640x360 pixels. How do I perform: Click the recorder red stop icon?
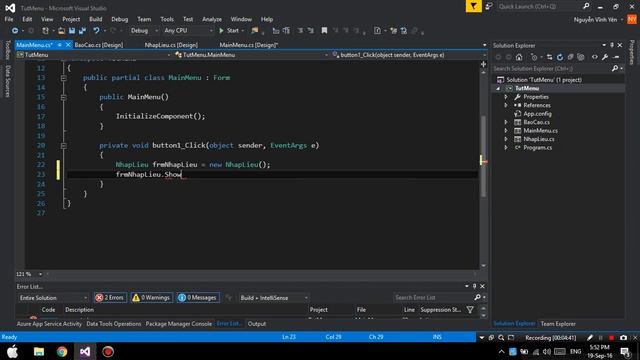pyautogui.click(x=611, y=338)
